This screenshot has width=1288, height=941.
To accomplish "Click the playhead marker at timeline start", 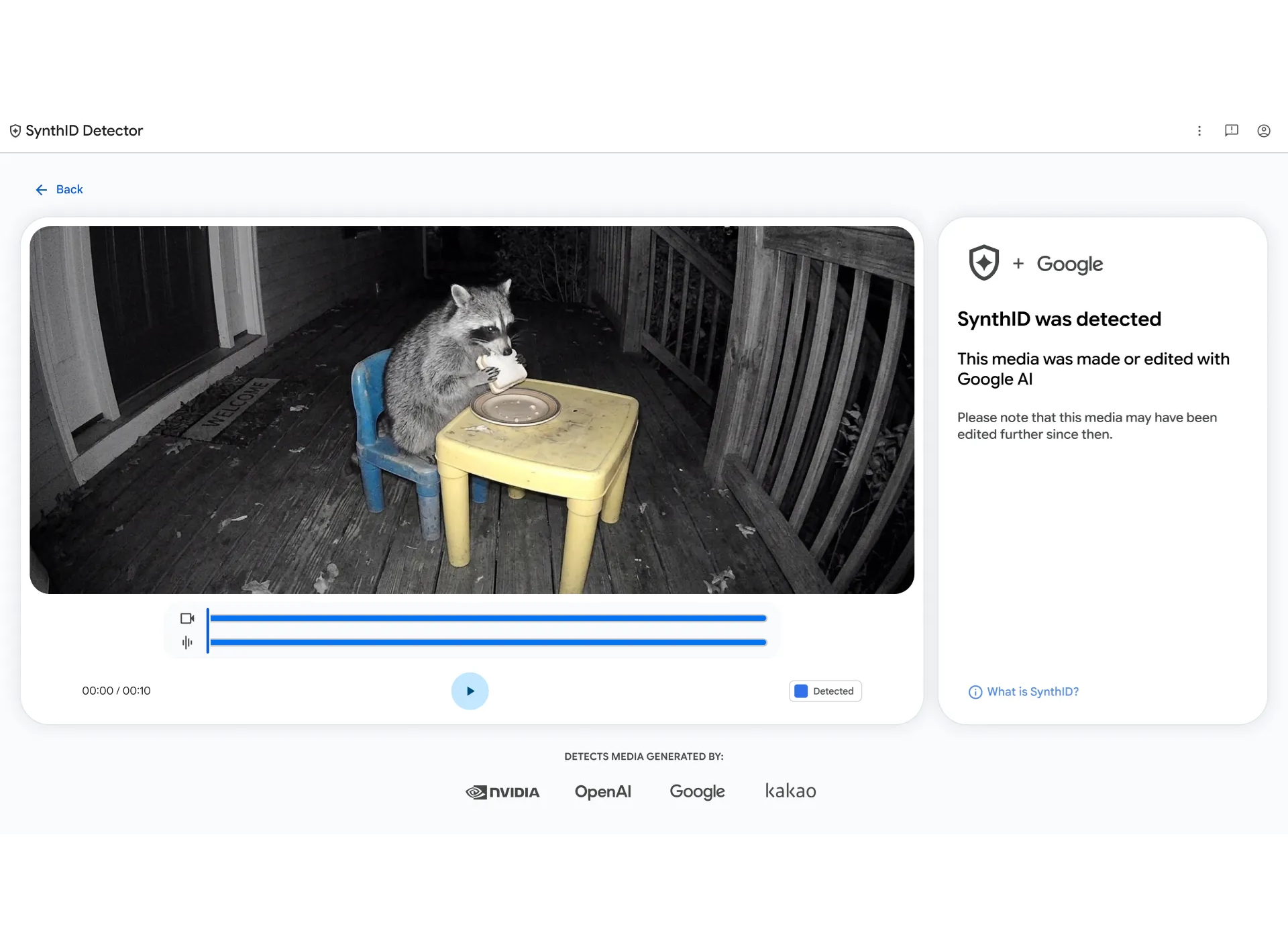I will (x=208, y=630).
